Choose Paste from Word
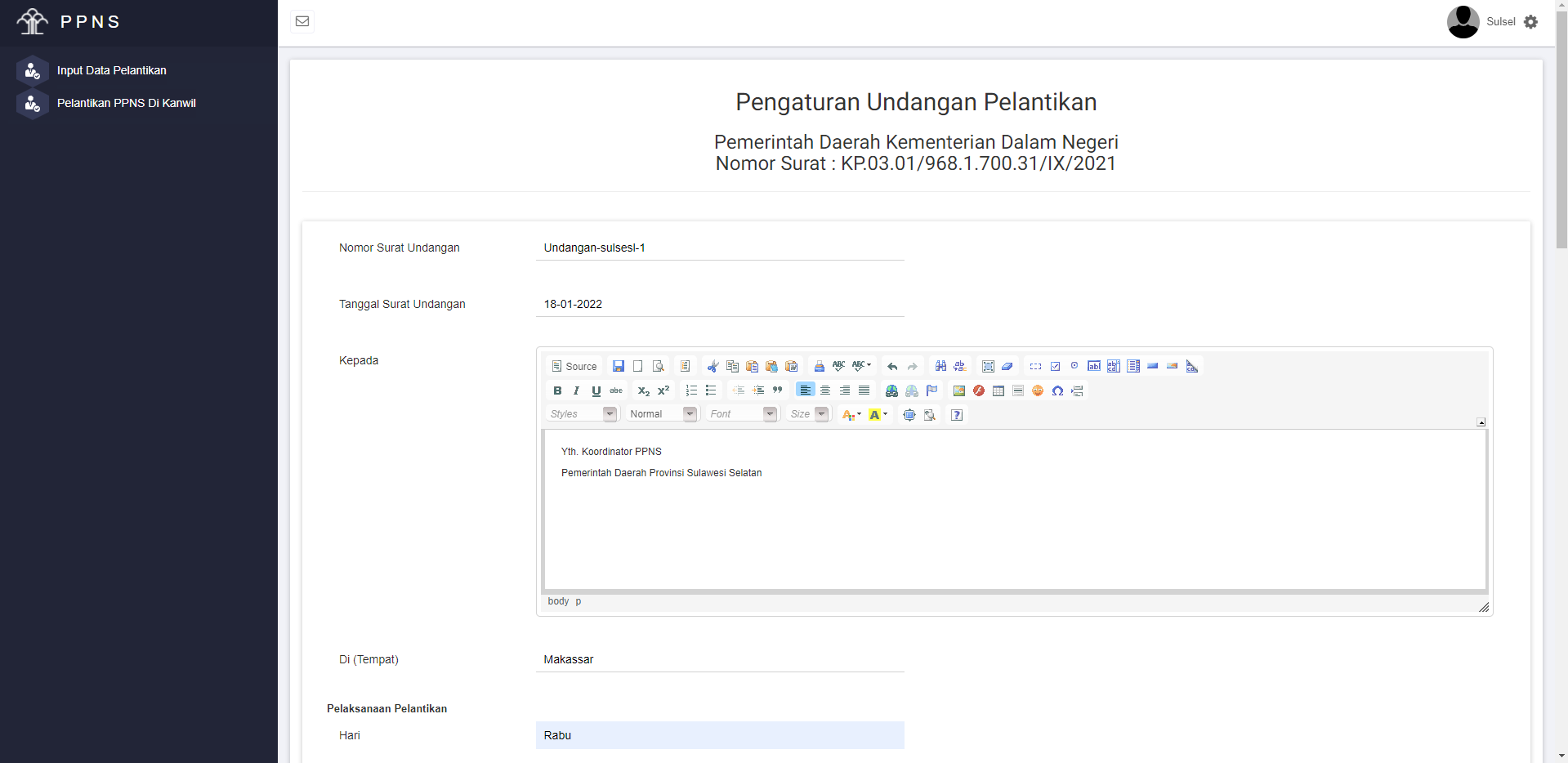This screenshot has height=763, width=1568. [792, 366]
